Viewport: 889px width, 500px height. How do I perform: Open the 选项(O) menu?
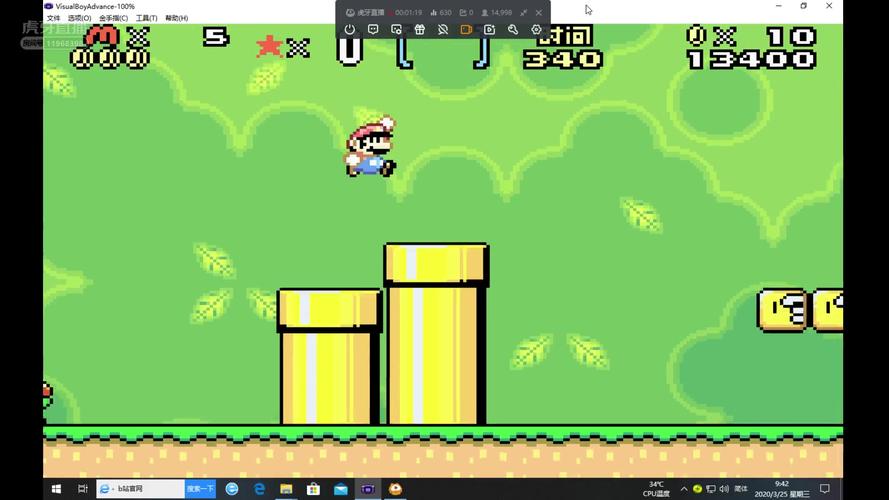pos(79,18)
